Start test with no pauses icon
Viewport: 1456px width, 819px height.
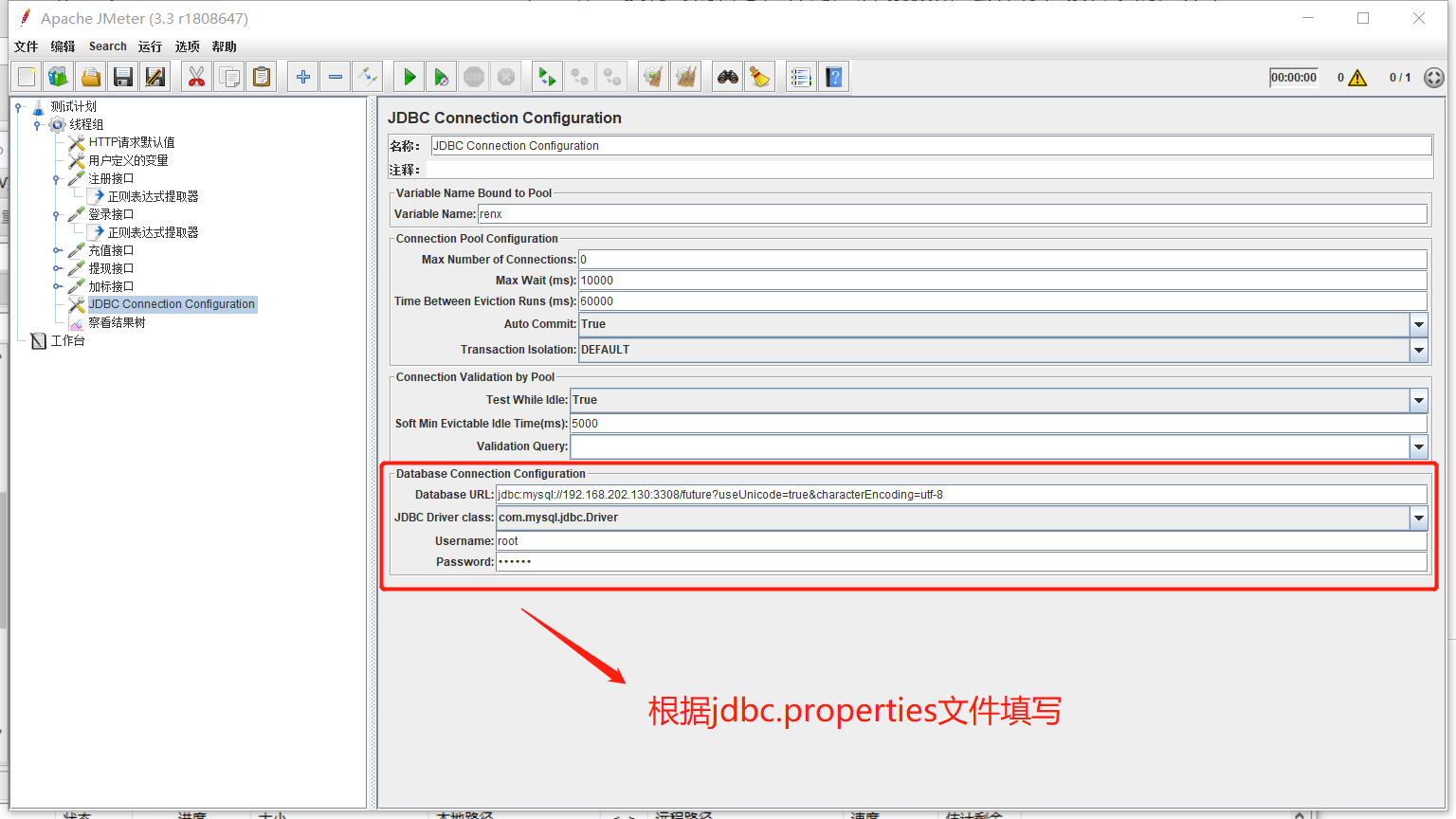tap(441, 77)
